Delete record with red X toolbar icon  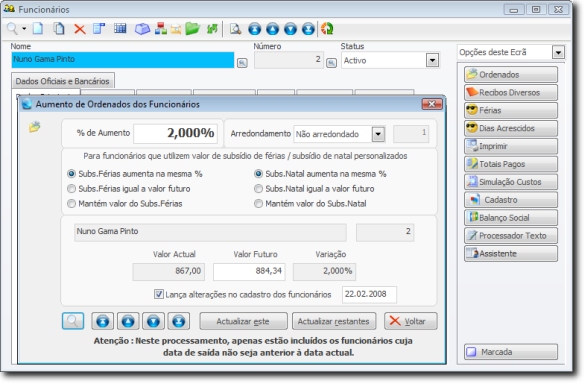click(79, 29)
